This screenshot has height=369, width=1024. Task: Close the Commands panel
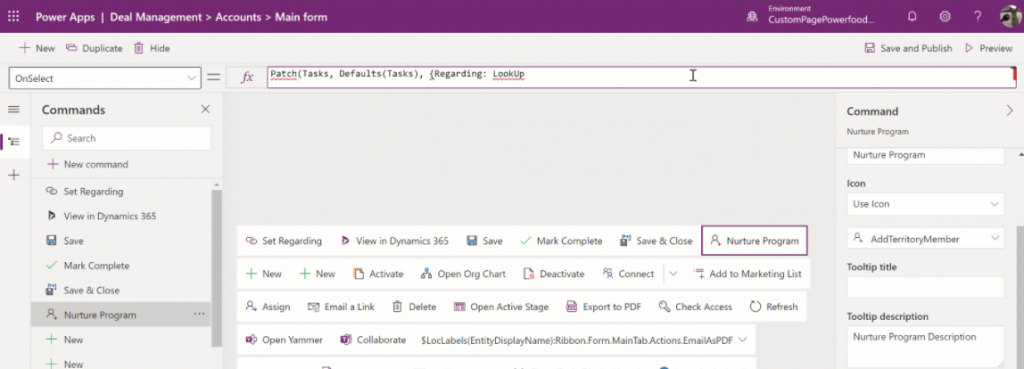(x=205, y=110)
